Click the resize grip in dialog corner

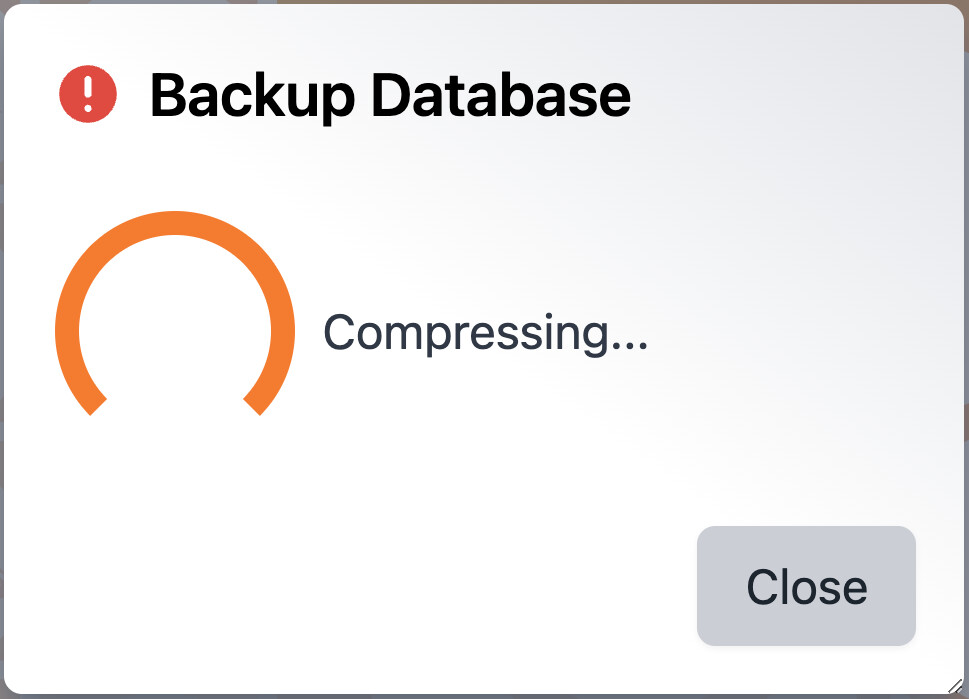tap(953, 685)
